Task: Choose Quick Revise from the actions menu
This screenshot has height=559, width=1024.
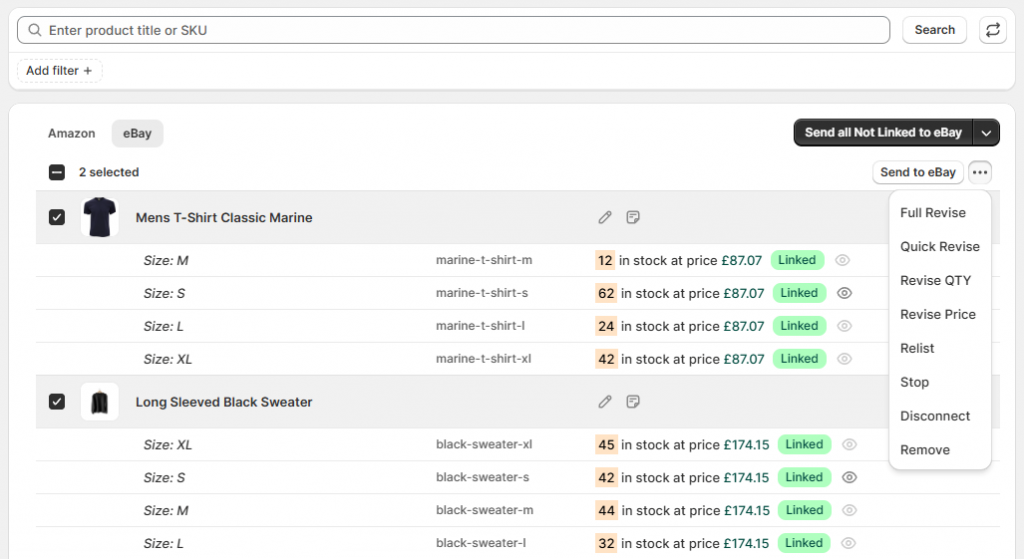Action: pyautogui.click(x=939, y=247)
